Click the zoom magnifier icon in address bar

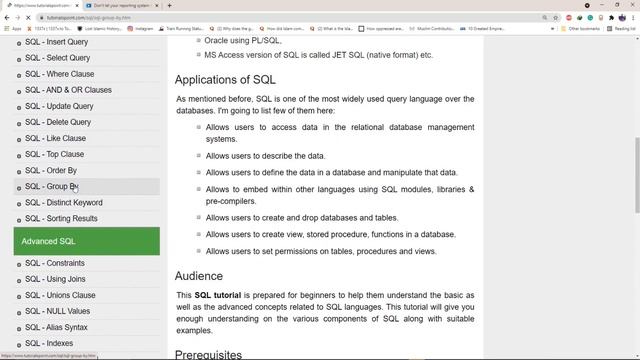point(545,18)
